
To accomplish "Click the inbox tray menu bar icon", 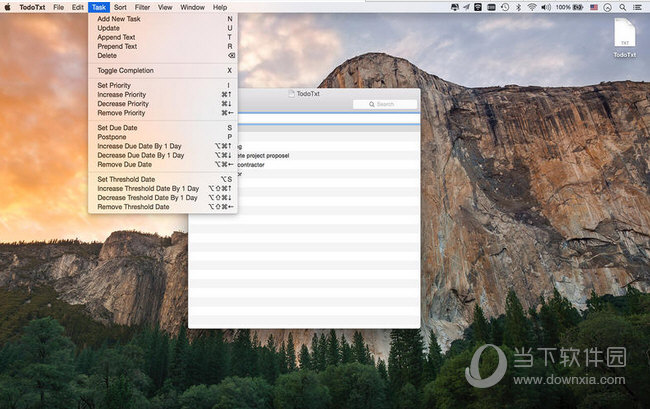I will (455, 7).
